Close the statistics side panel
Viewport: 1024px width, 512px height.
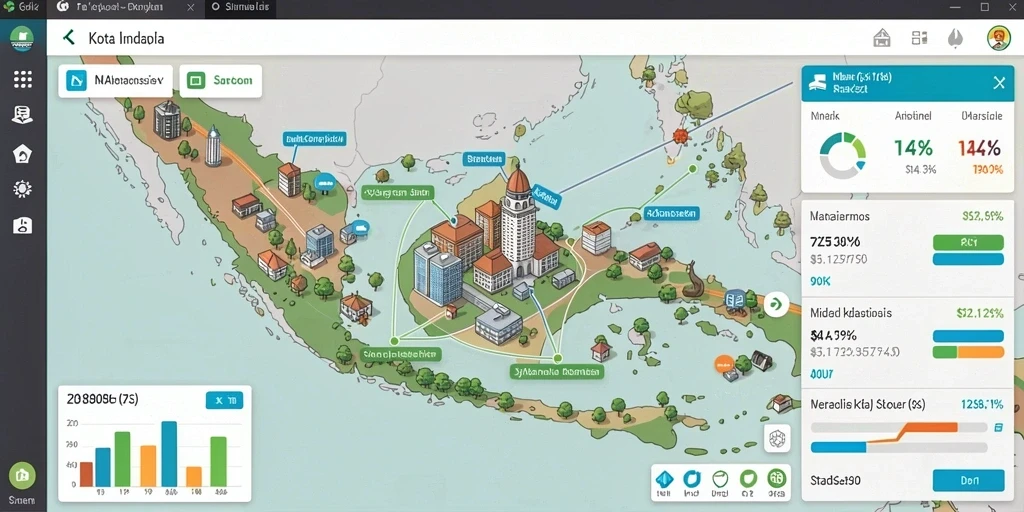tap(999, 83)
